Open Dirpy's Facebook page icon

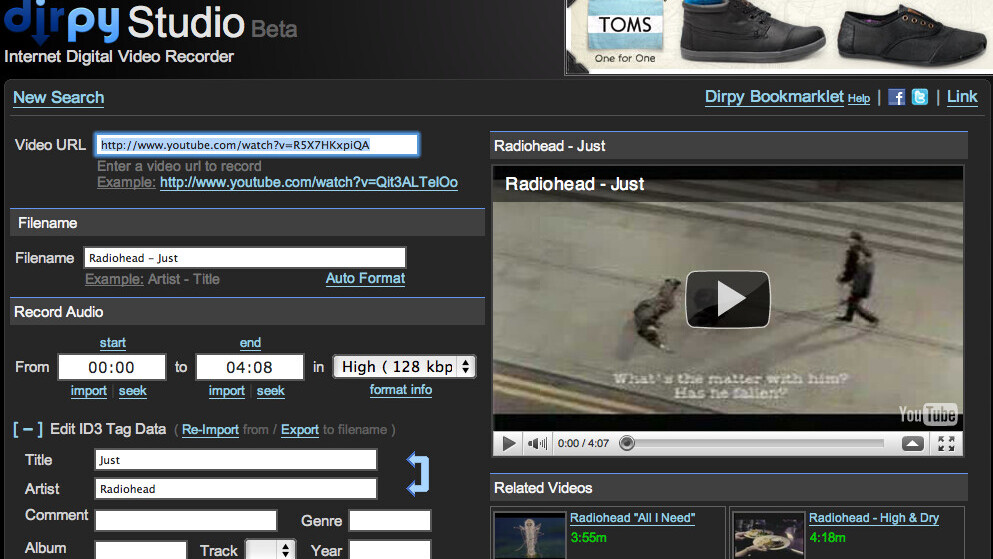(896, 97)
